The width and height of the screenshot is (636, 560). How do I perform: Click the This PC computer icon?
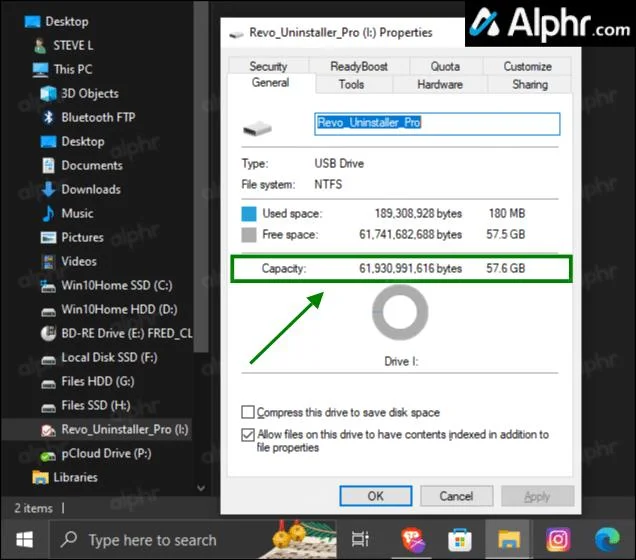click(x=40, y=69)
